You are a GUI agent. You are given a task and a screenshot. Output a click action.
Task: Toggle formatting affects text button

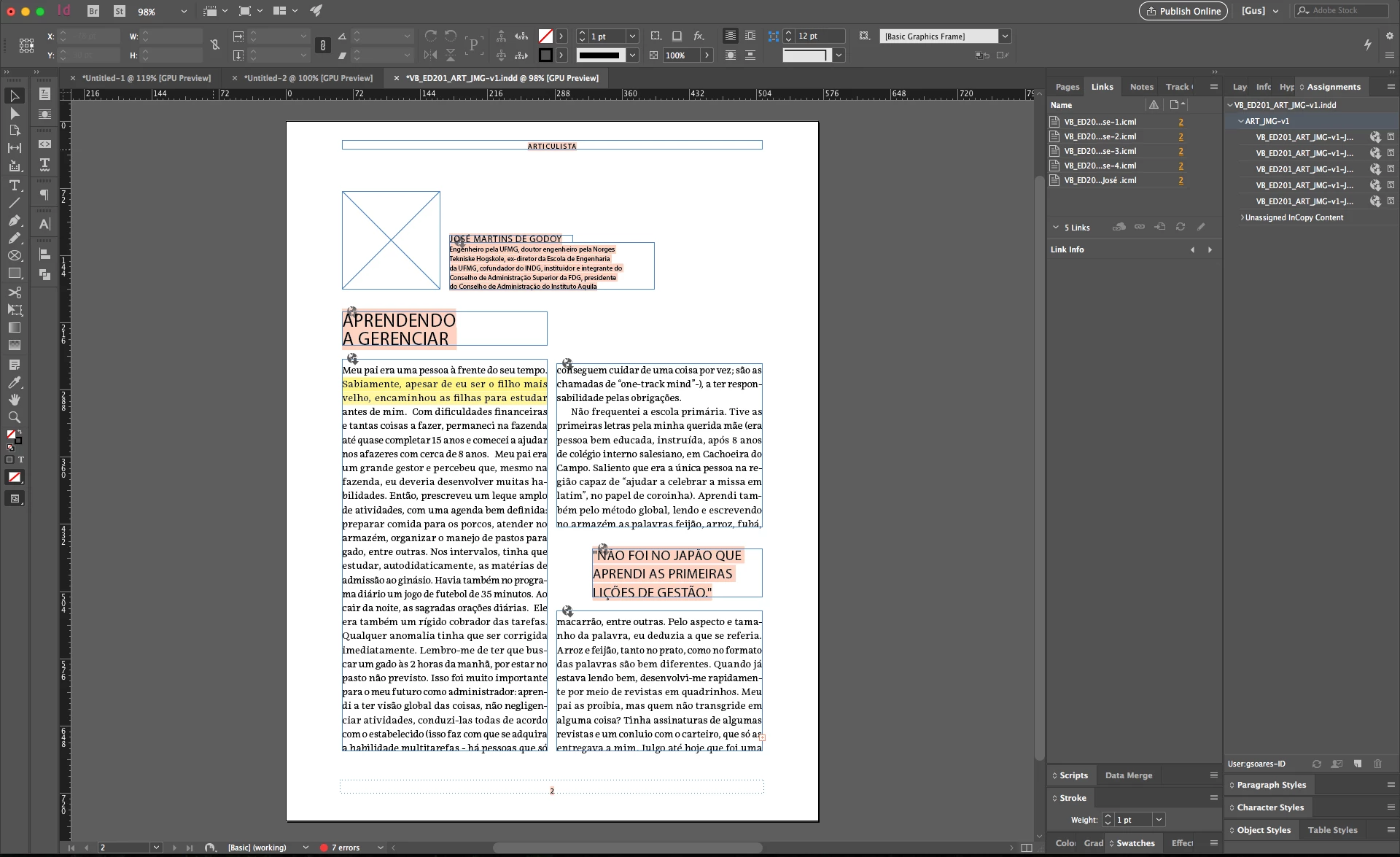tap(21, 459)
